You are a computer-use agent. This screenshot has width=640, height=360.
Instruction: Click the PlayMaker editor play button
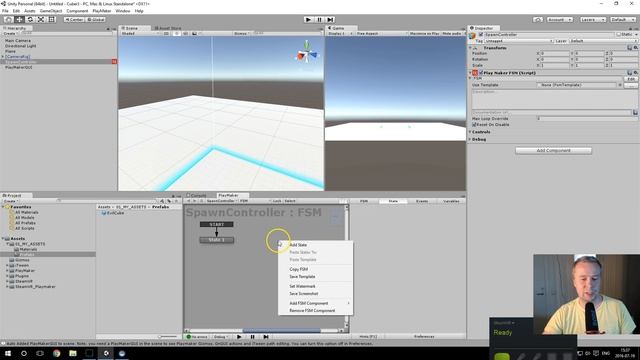tap(239, 337)
